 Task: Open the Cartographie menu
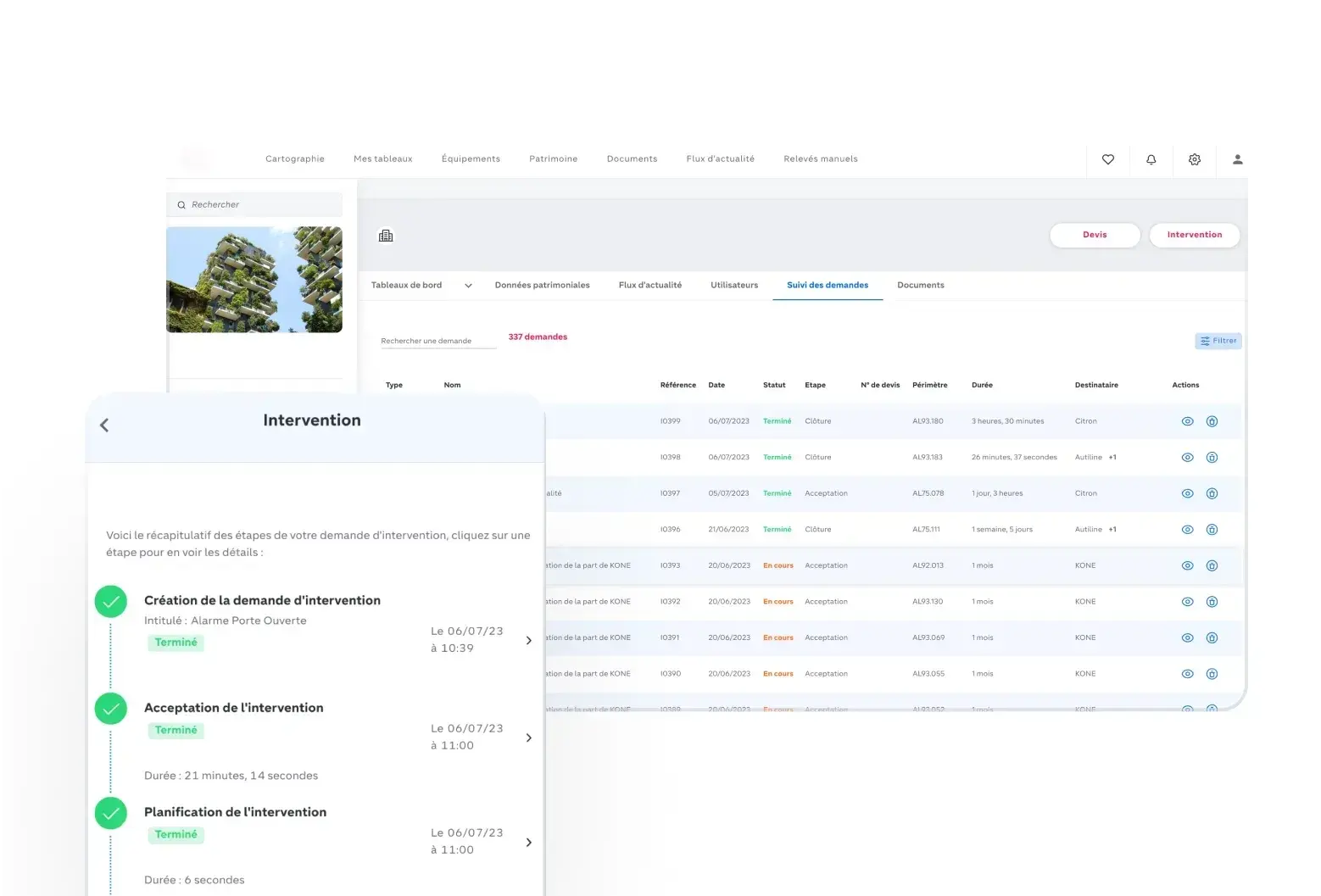(x=294, y=159)
